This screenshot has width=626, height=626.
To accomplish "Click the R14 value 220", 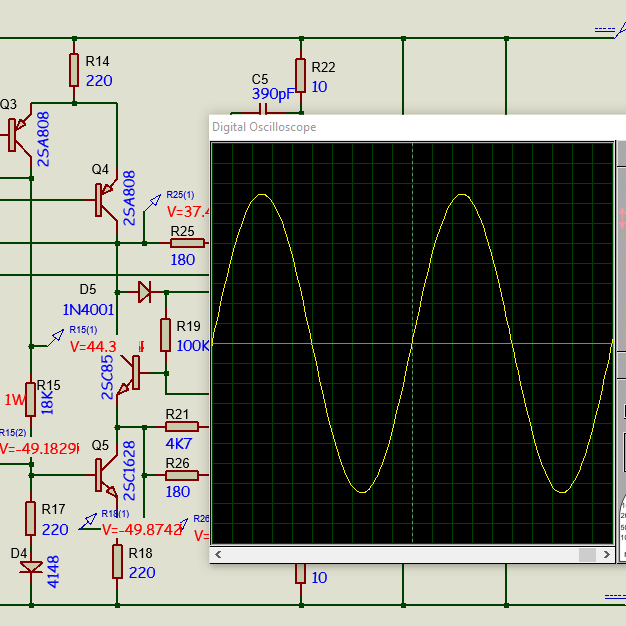I will pos(99,81).
